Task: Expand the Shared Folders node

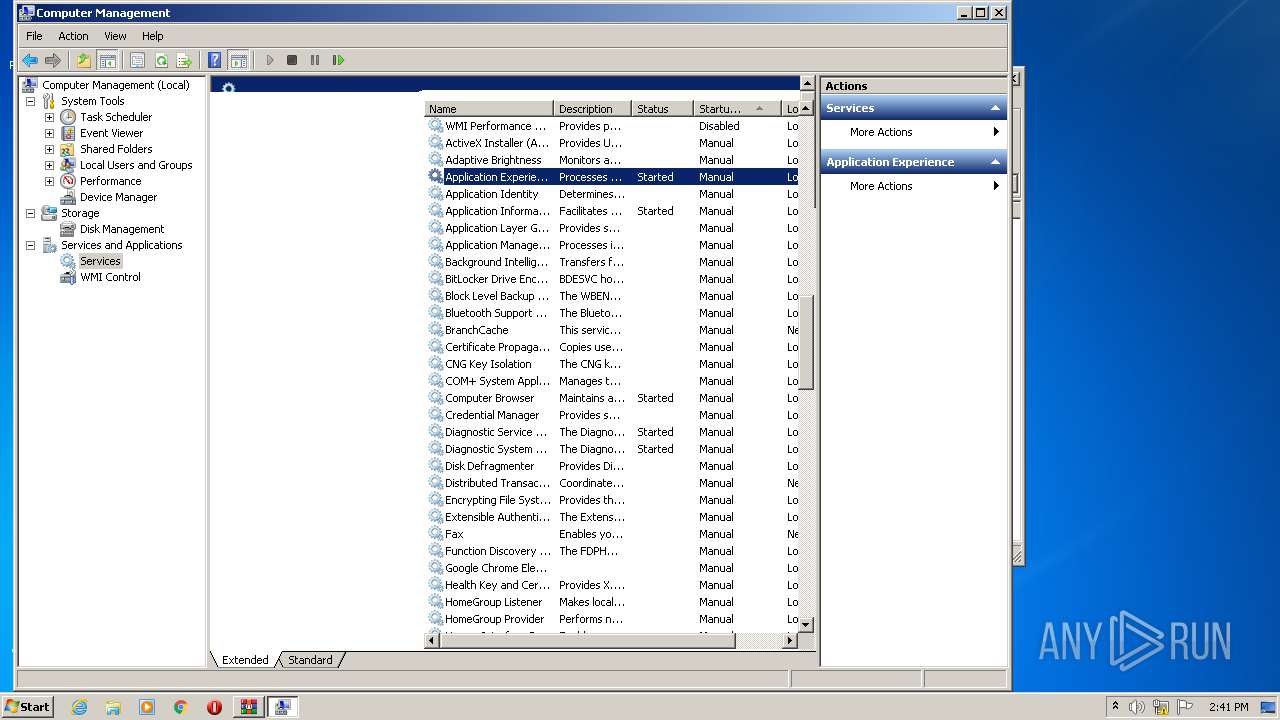Action: [49, 149]
